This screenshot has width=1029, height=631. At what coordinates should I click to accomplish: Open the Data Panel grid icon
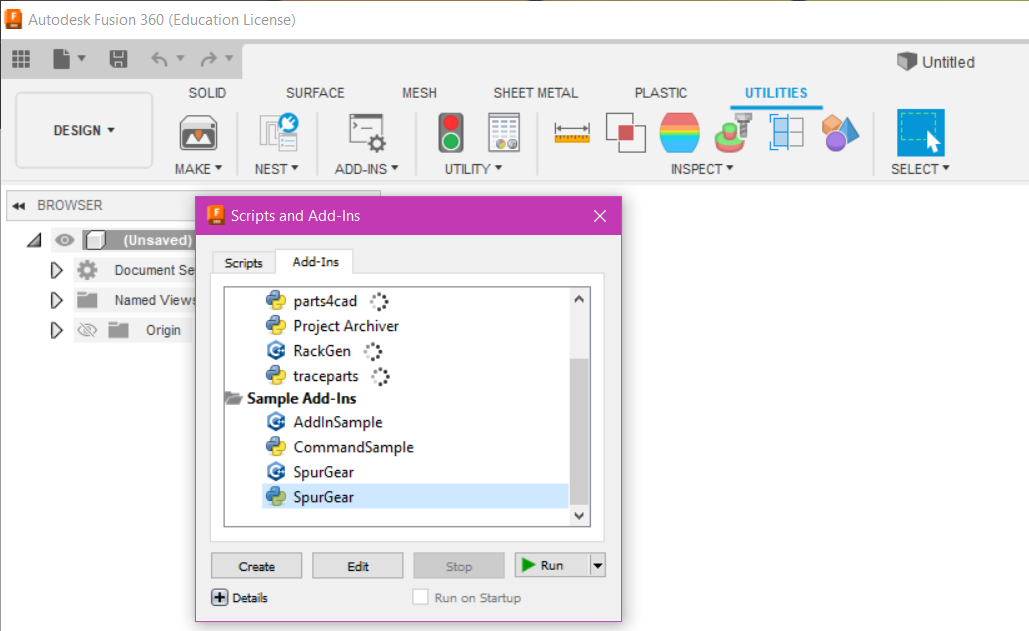21,59
